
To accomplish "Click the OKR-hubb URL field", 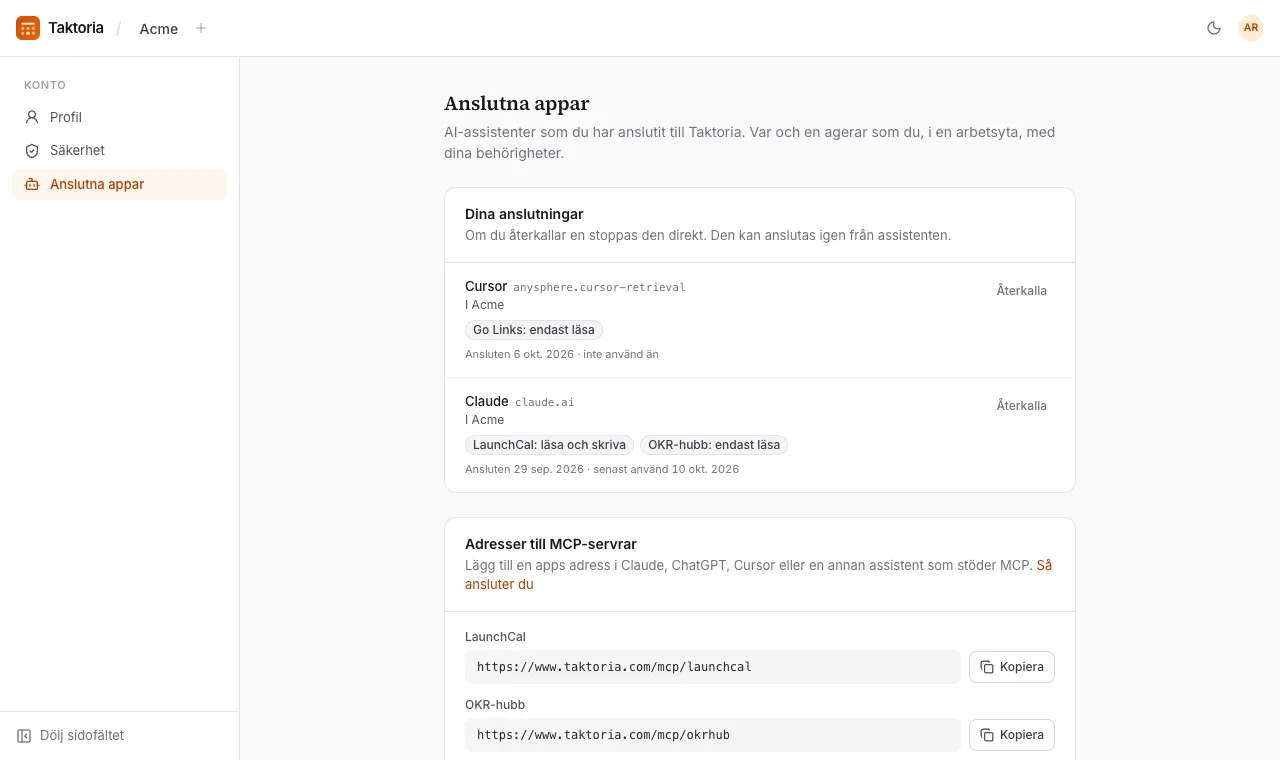I will pyautogui.click(x=713, y=735).
